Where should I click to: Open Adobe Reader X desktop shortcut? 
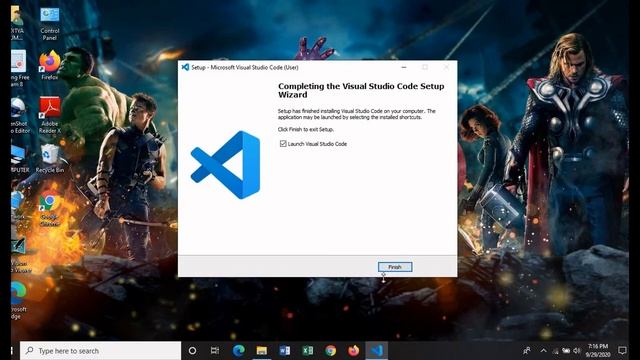coord(50,116)
